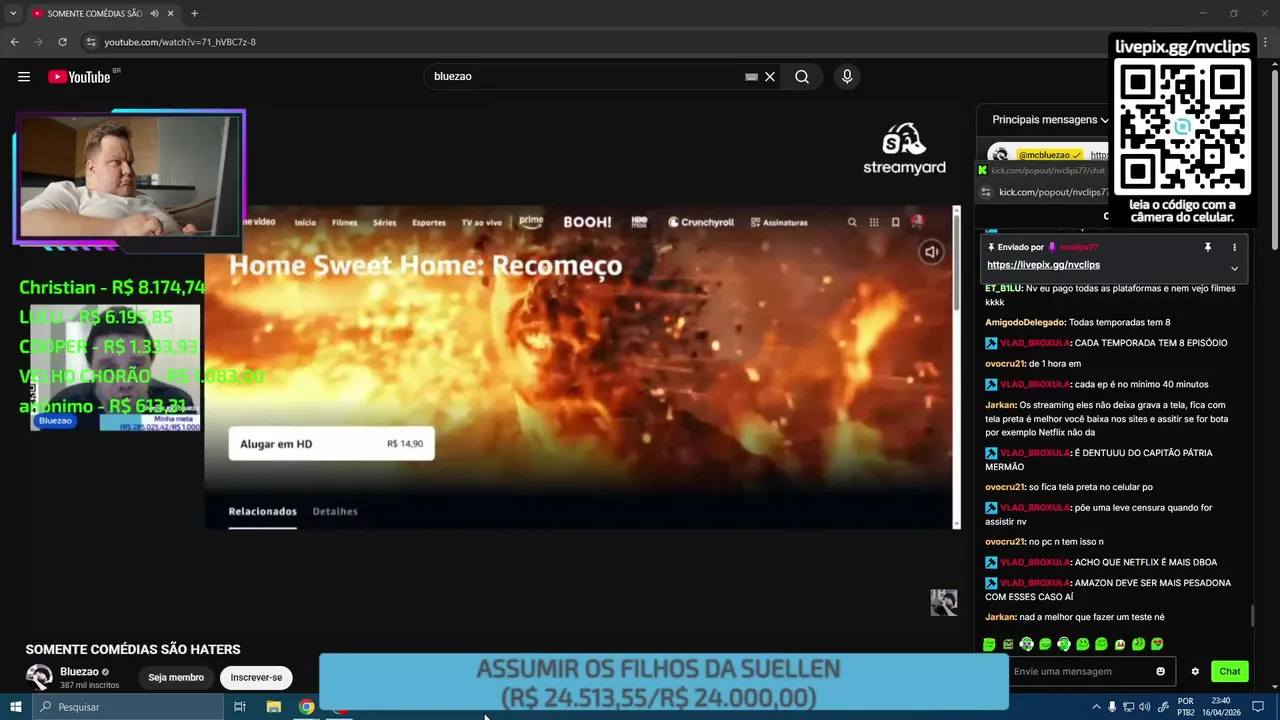Open the HBO Max channel
The image size is (1280, 720).
[x=639, y=222]
